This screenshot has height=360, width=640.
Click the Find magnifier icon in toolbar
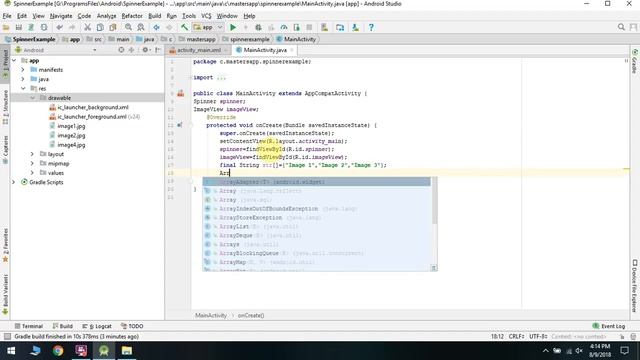[x=129, y=27]
